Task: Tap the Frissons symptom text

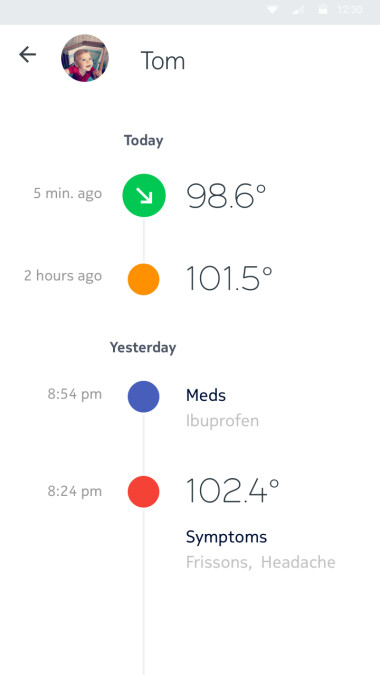Action: [219, 562]
